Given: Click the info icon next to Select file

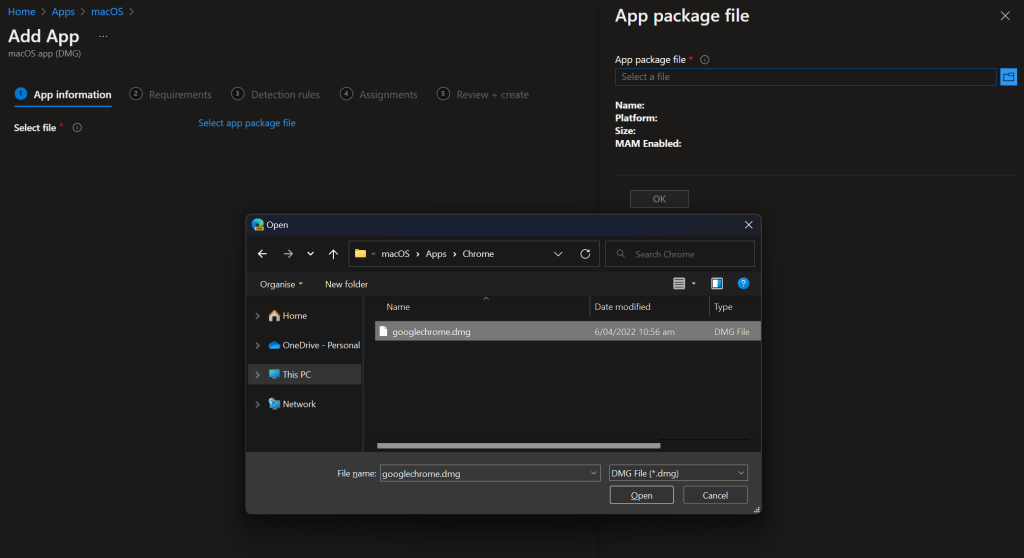Looking at the screenshot, I should click(x=77, y=127).
